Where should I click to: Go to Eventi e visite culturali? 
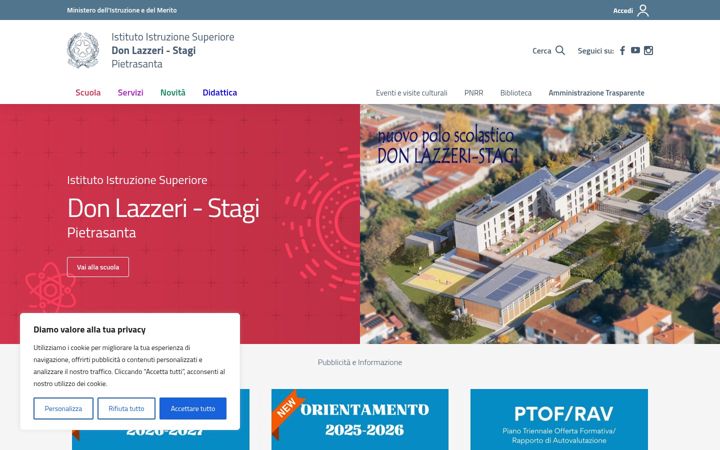pos(411,93)
